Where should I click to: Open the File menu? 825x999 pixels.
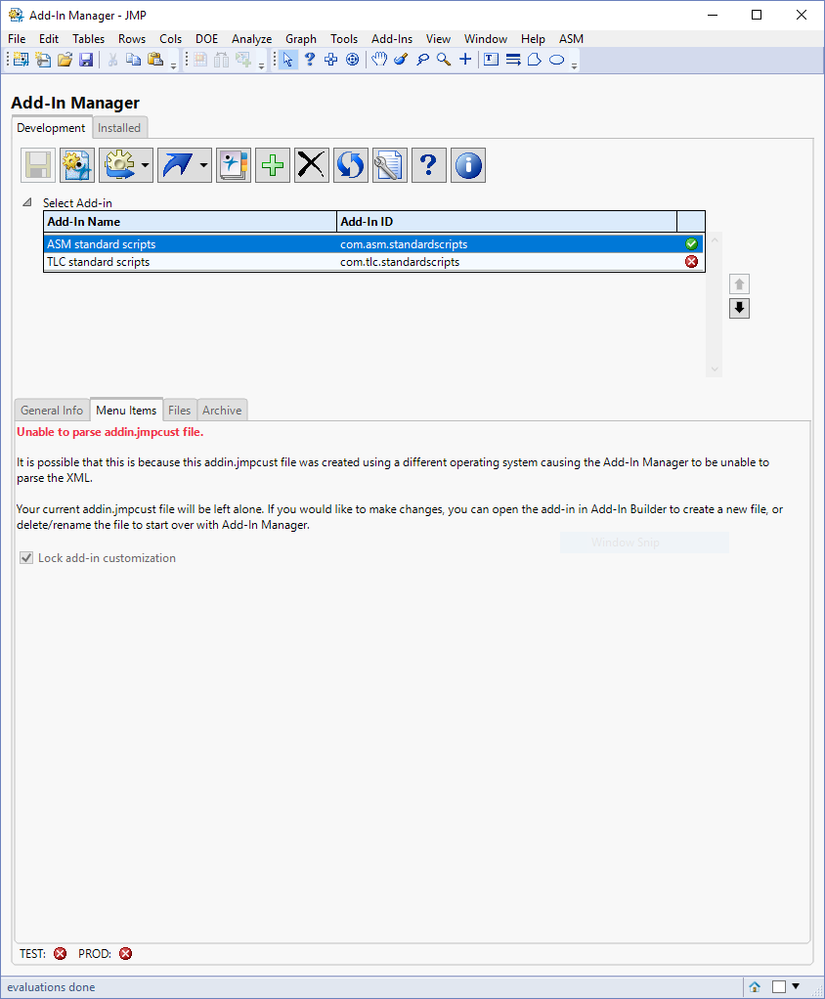click(17, 39)
